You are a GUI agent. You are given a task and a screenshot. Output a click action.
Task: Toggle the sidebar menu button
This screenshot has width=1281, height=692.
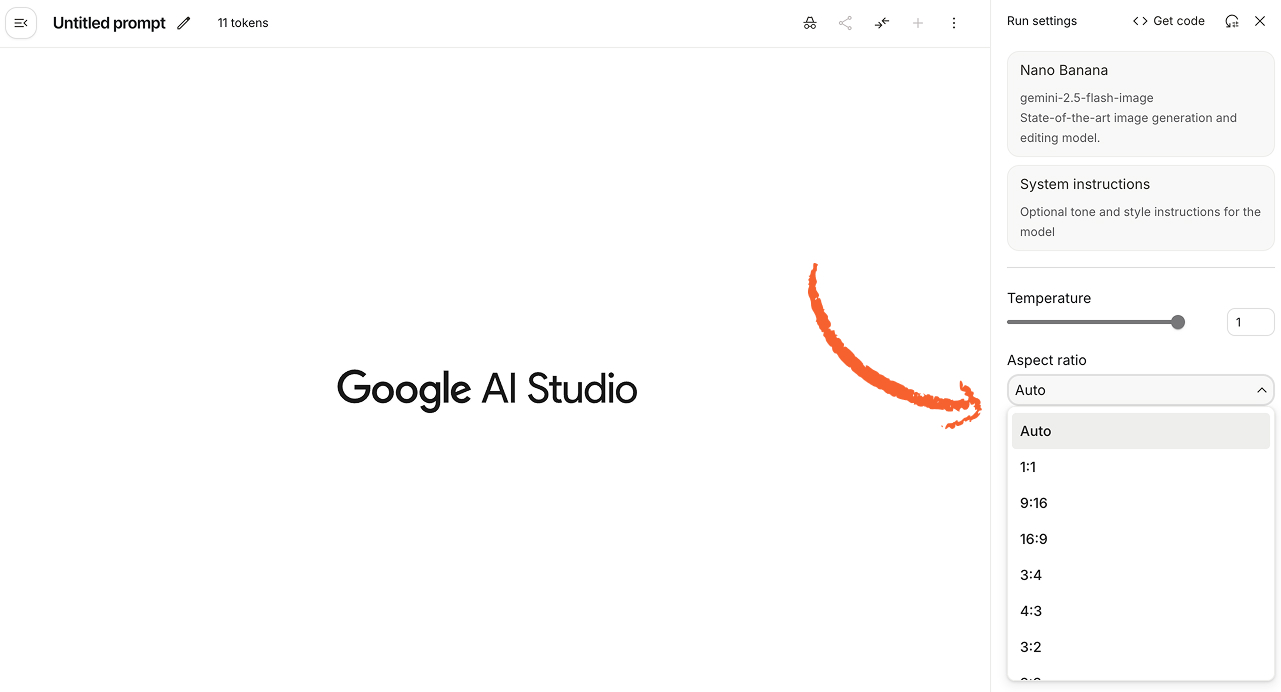coord(21,23)
